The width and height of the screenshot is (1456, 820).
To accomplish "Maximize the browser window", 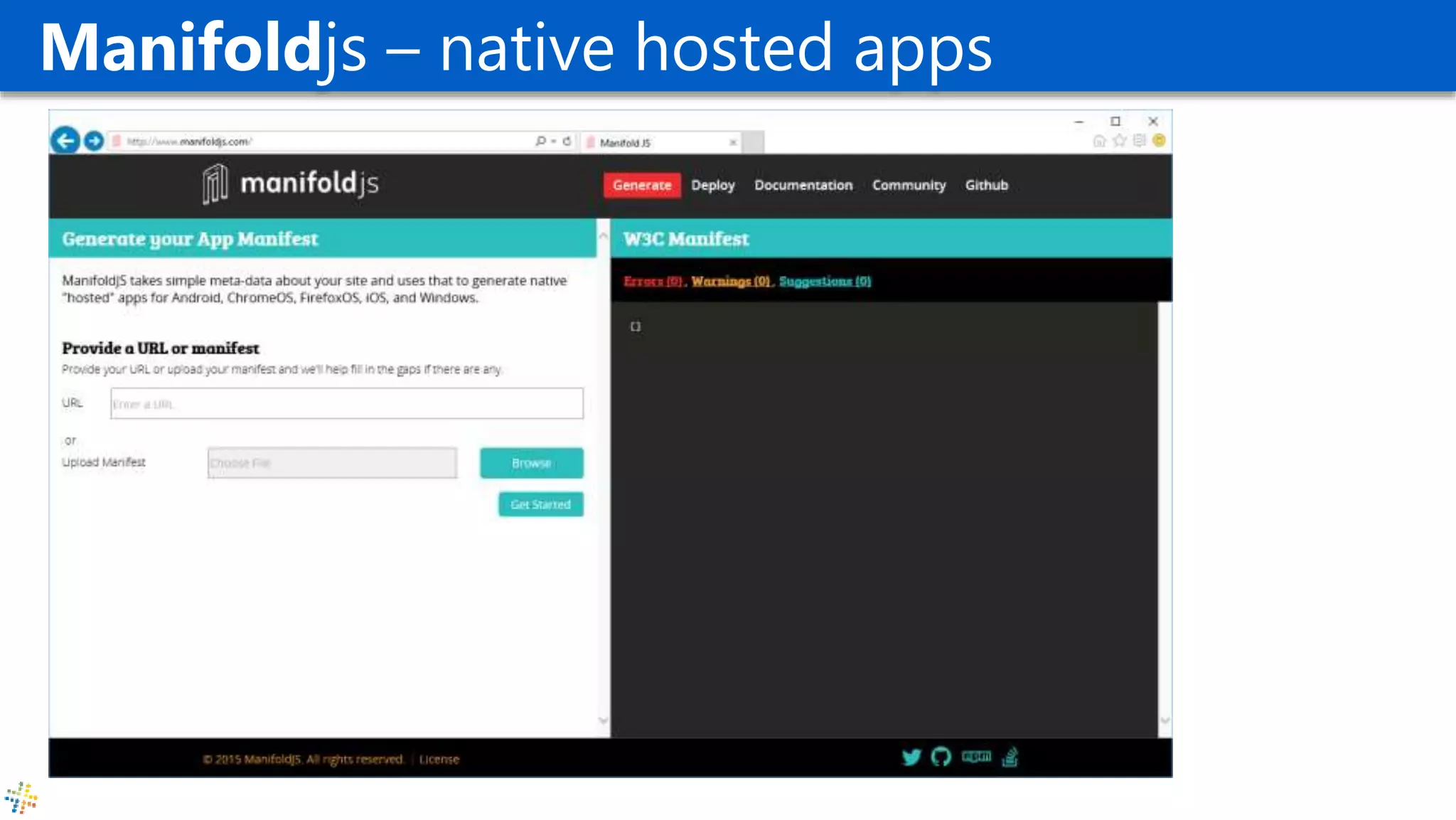I will (1115, 122).
